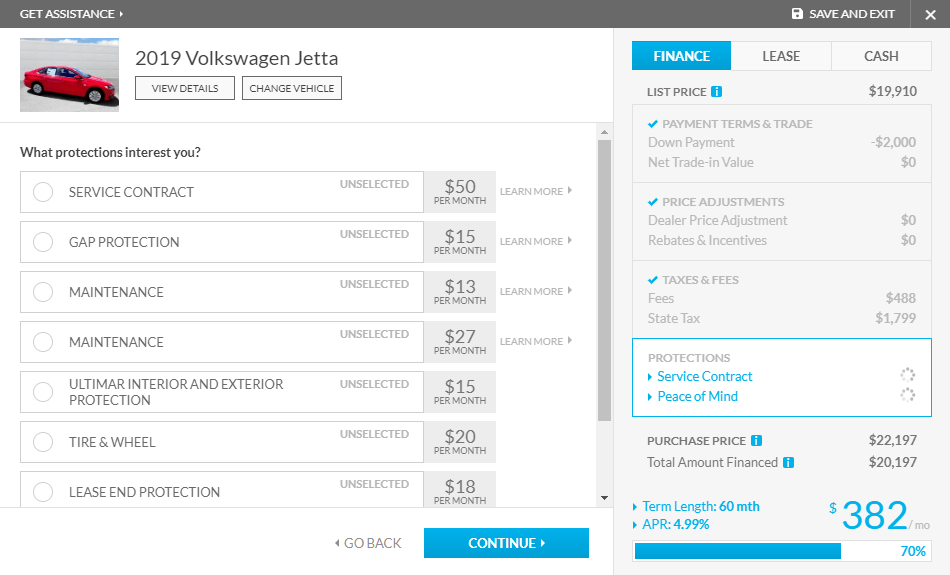Click the 2019 Volkswagen Jetta title
This screenshot has width=950, height=575.
(237, 58)
